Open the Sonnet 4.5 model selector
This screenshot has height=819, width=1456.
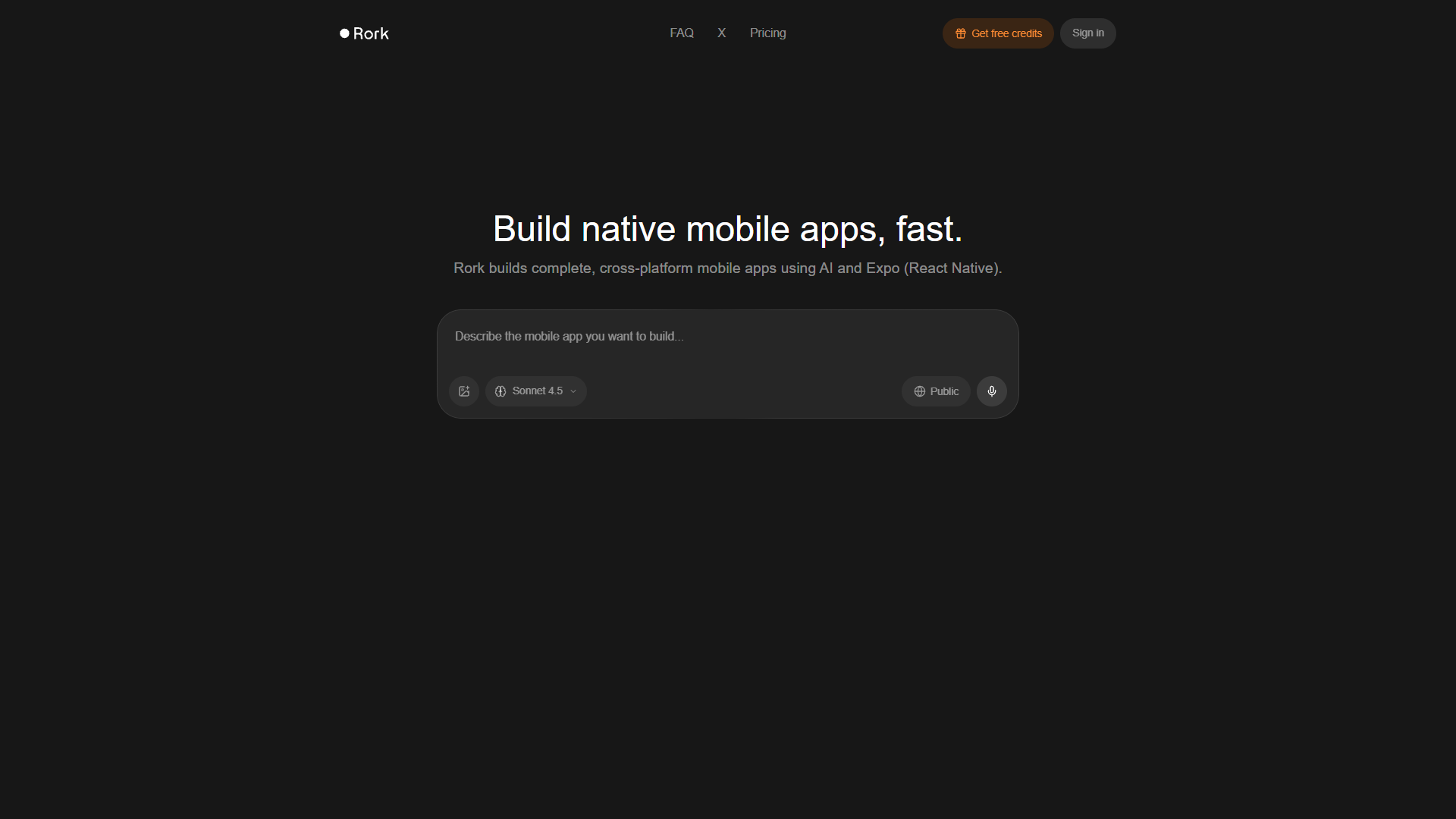click(x=536, y=391)
